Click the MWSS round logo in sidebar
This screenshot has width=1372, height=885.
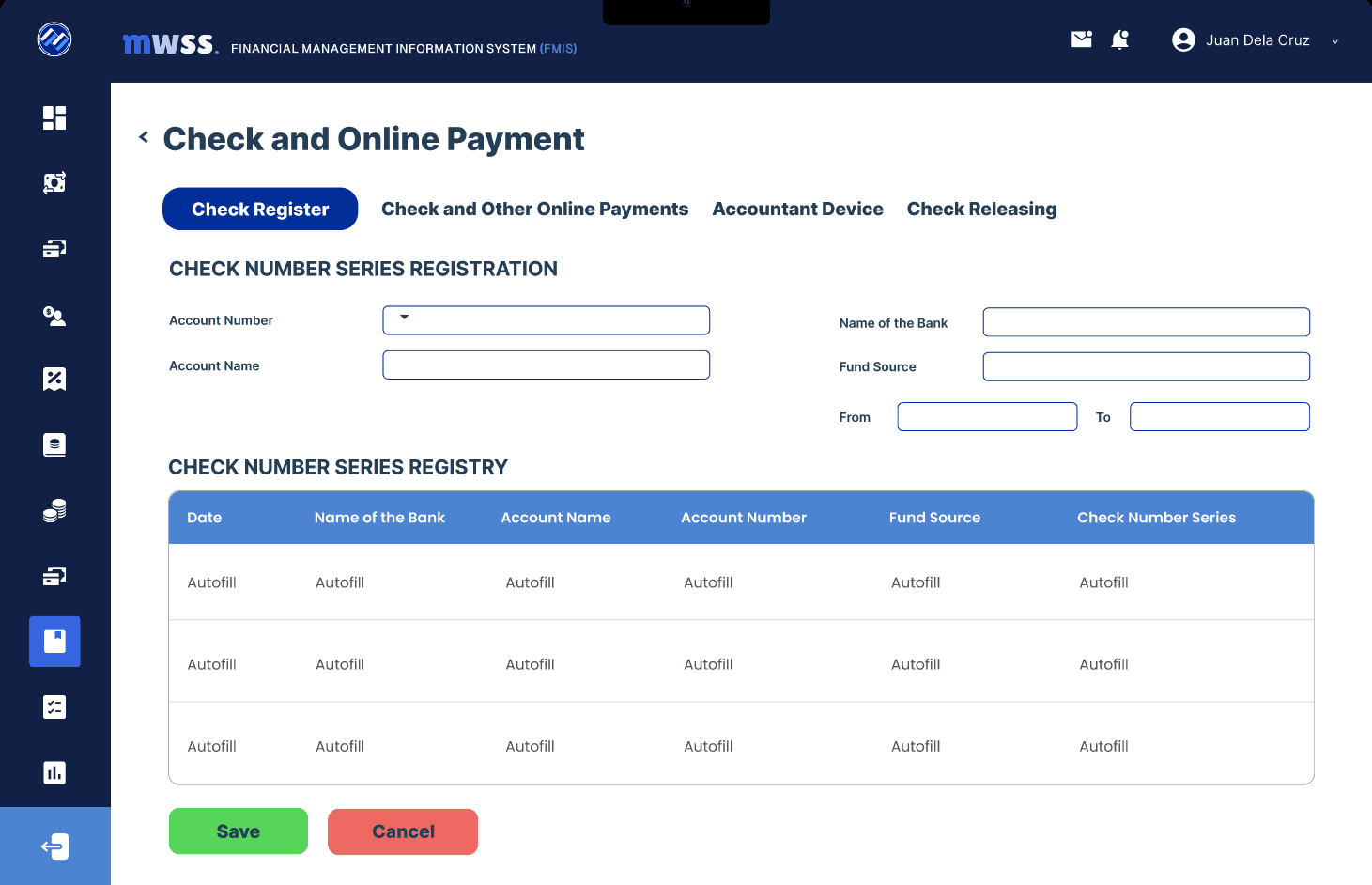coord(54,39)
